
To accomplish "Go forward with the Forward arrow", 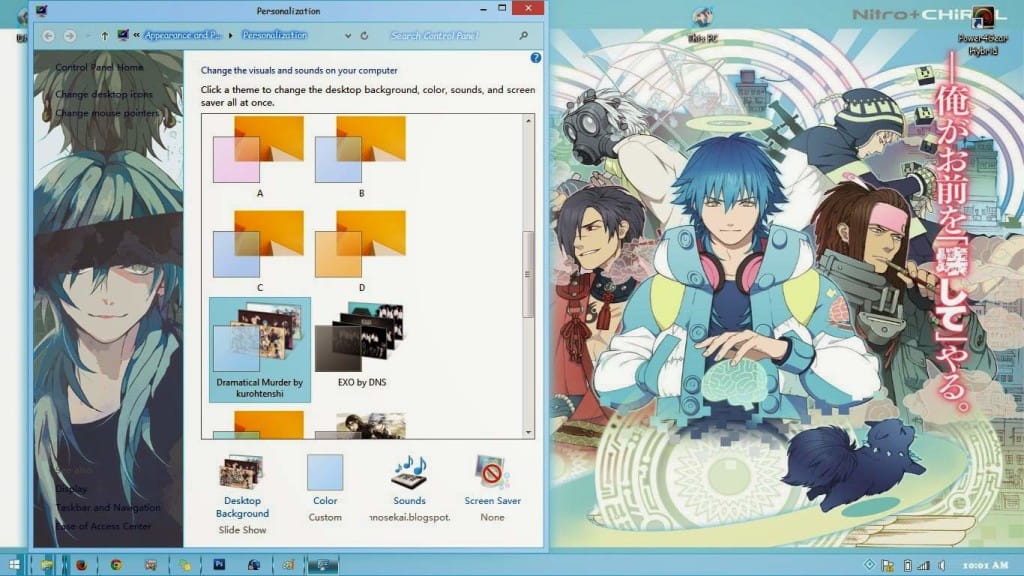I will [x=69, y=36].
